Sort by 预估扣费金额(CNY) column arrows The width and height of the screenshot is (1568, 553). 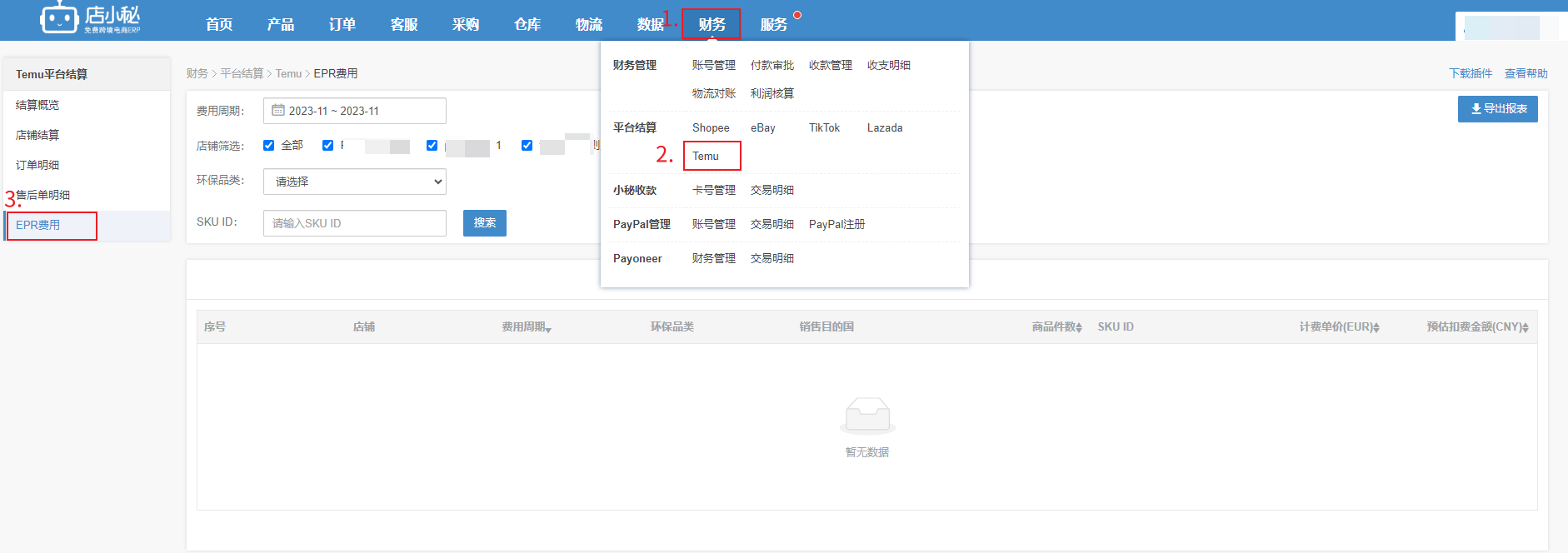click(1525, 328)
